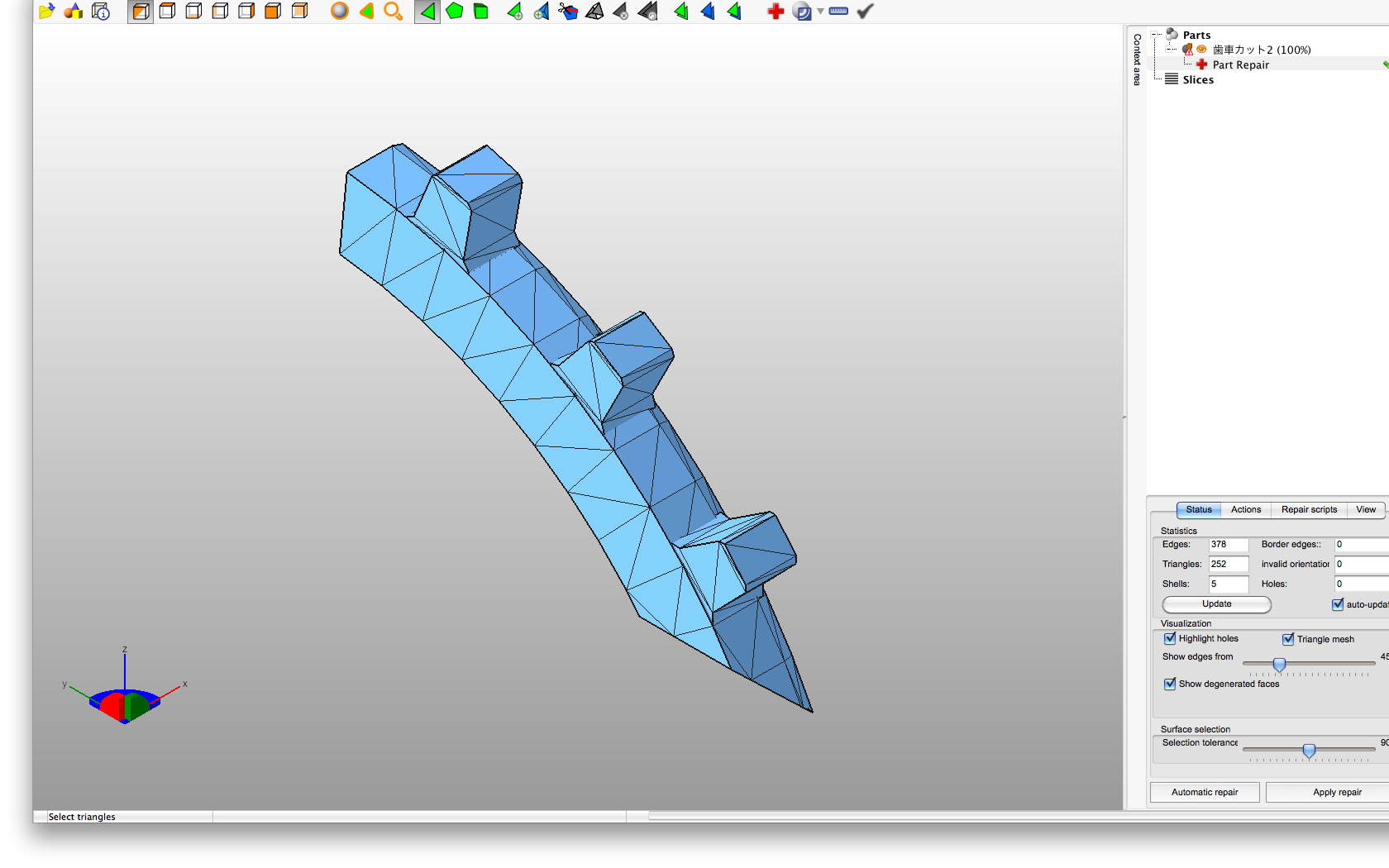Open the Repair scripts tab

coord(1309,510)
